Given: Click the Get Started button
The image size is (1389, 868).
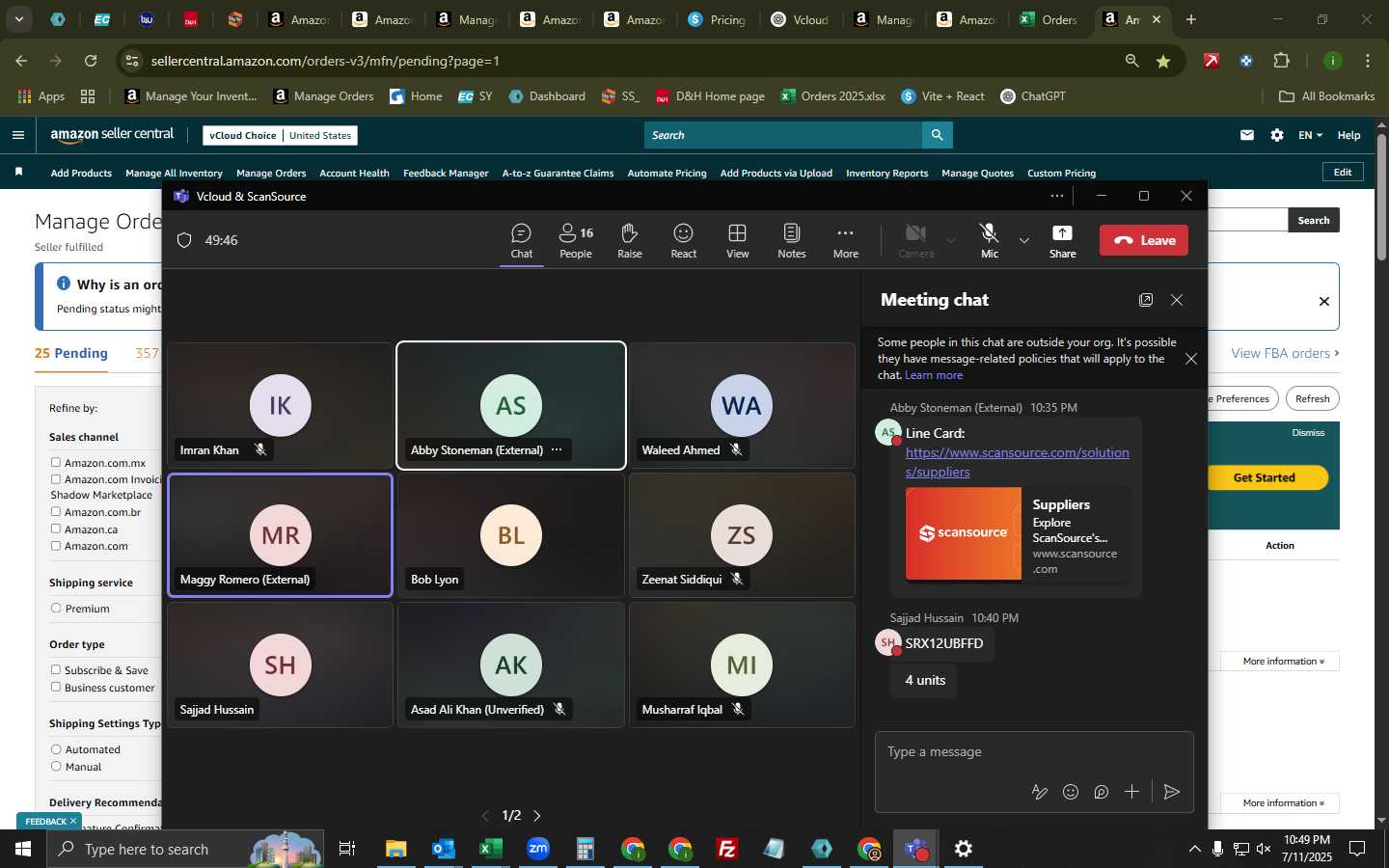Looking at the screenshot, I should pos(1264,477).
